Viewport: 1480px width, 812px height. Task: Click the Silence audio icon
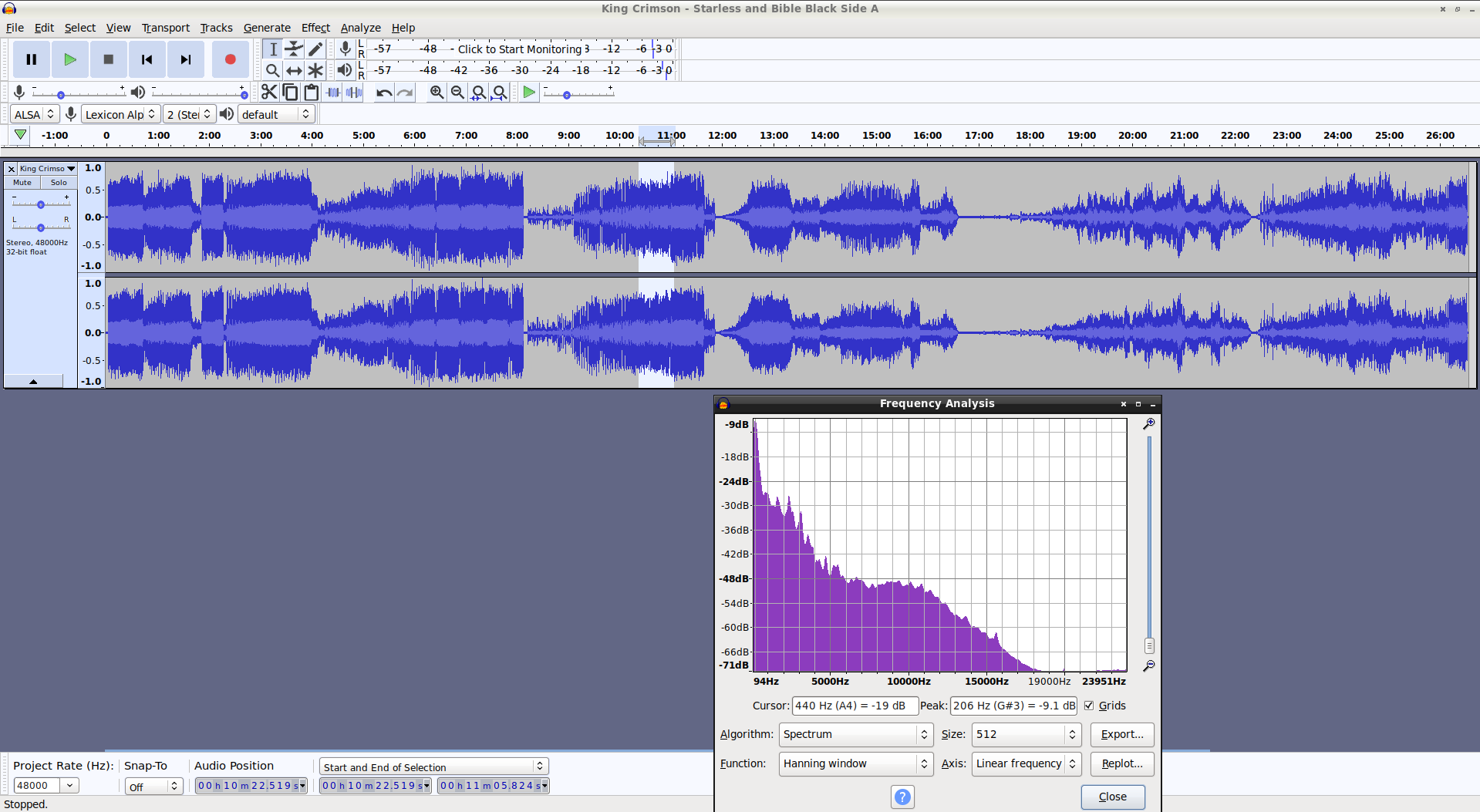click(x=354, y=93)
